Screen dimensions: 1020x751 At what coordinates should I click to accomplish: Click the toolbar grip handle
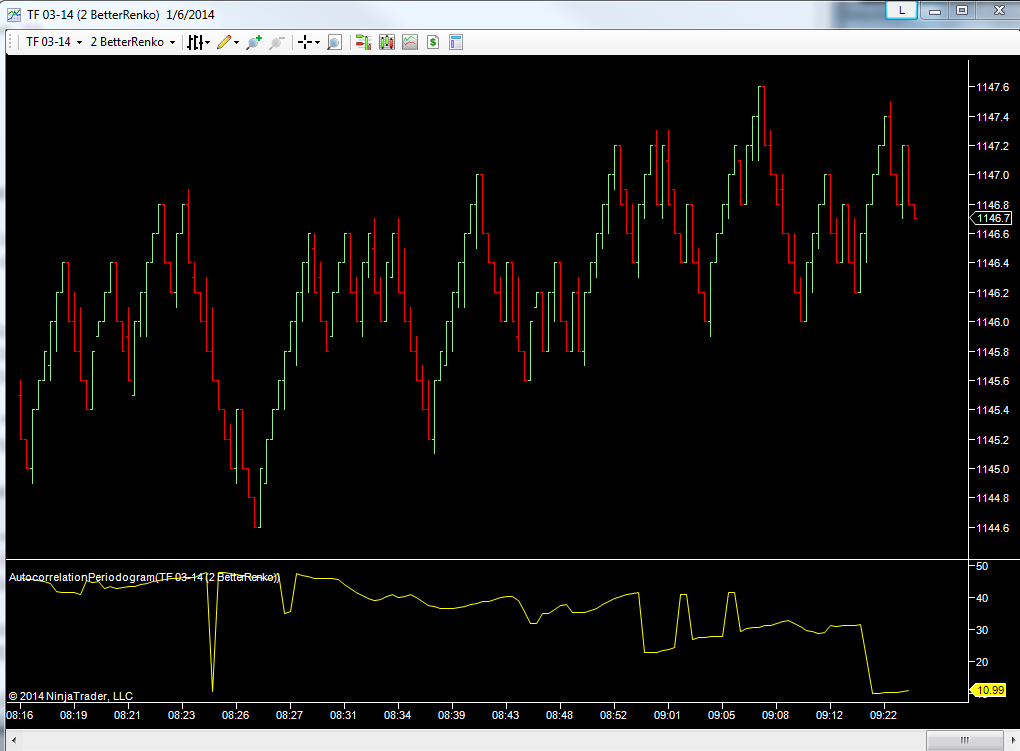click(11, 42)
